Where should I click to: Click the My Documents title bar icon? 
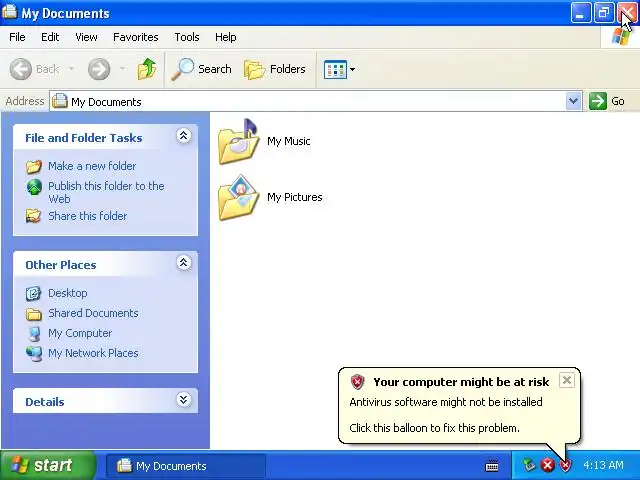click(x=9, y=12)
